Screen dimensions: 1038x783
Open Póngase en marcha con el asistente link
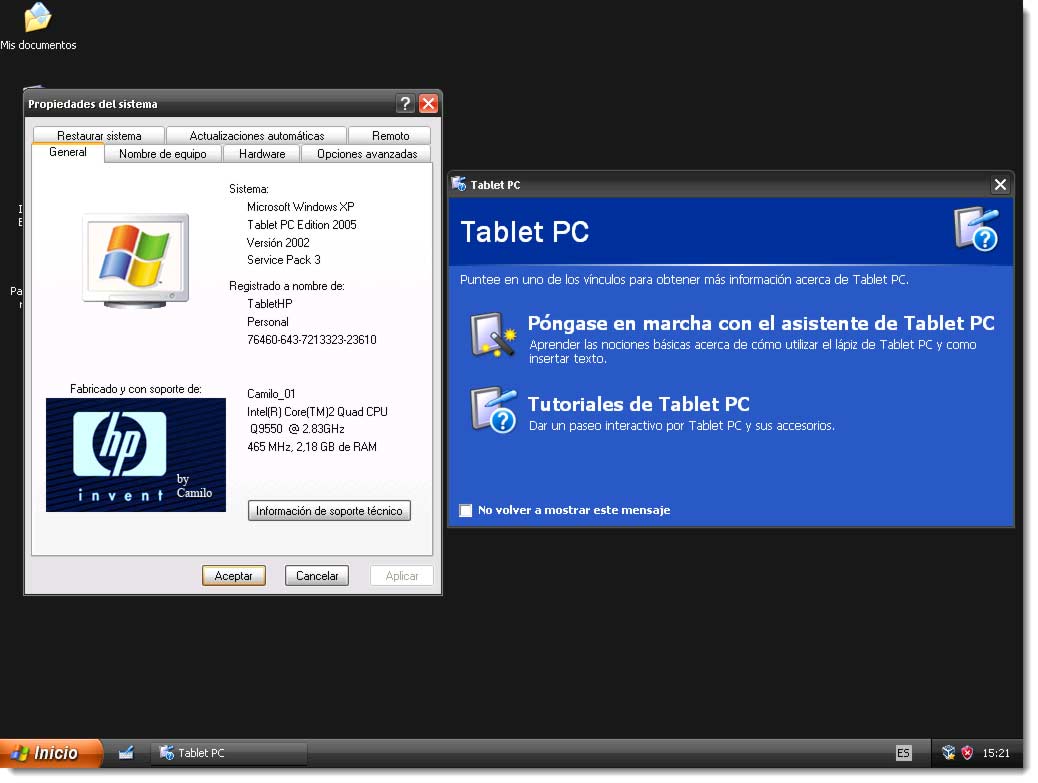coord(761,323)
